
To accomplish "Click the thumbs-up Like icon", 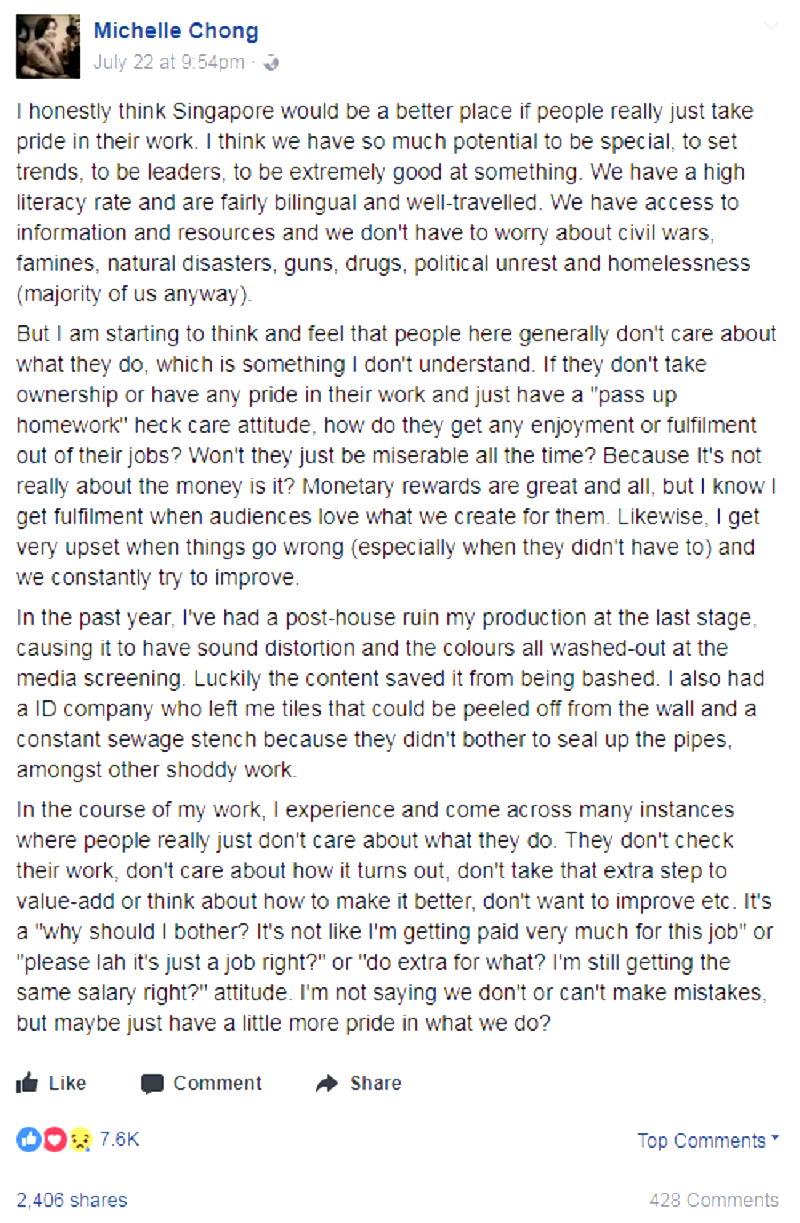I will point(27,1082).
